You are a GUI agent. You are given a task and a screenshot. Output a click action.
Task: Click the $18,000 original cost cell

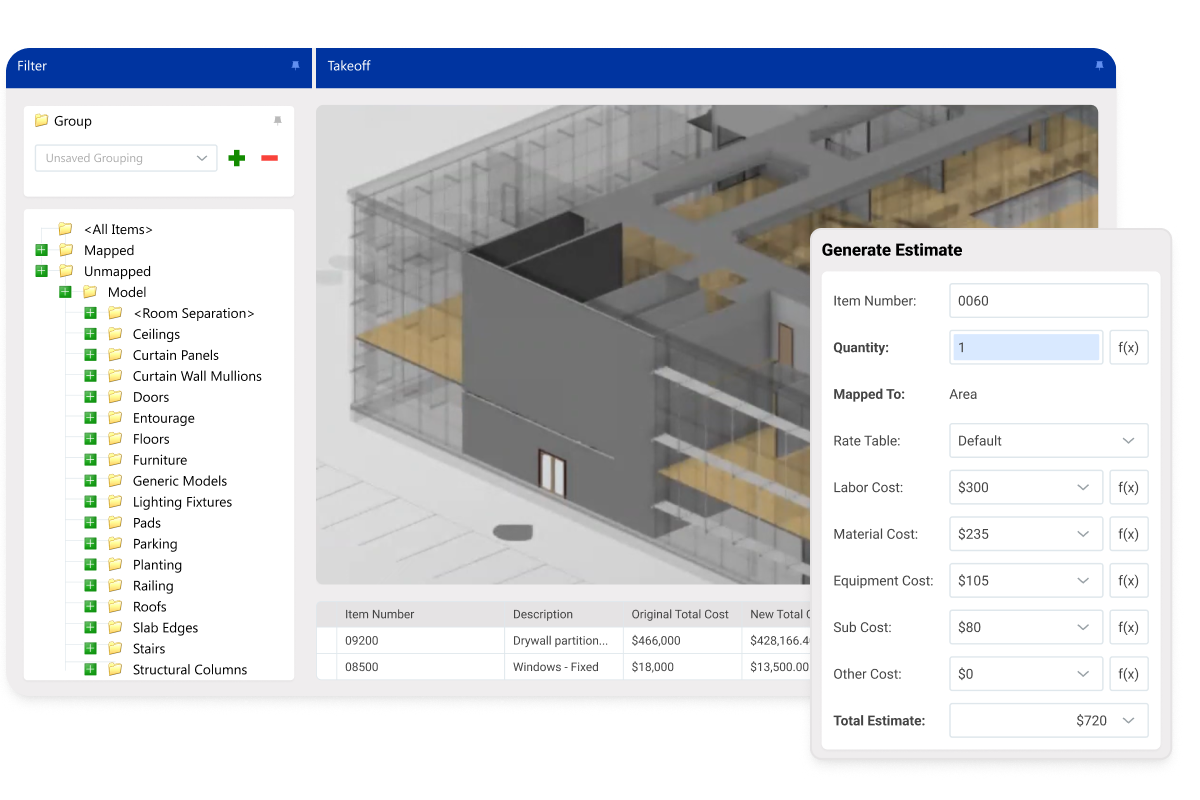[682, 667]
